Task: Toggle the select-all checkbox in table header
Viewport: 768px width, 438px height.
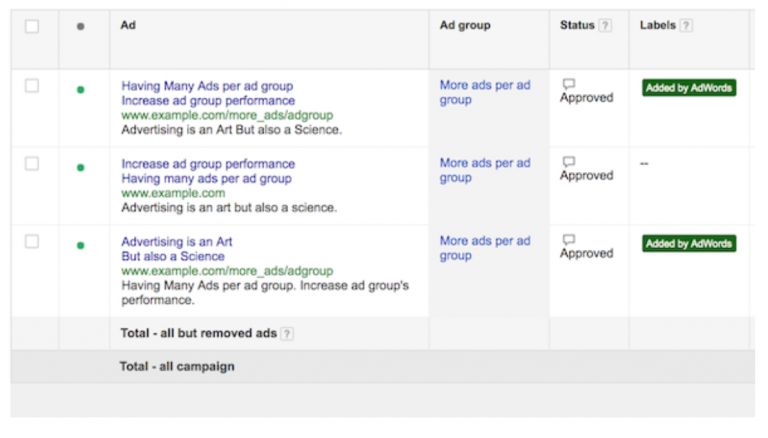Action: (x=32, y=27)
